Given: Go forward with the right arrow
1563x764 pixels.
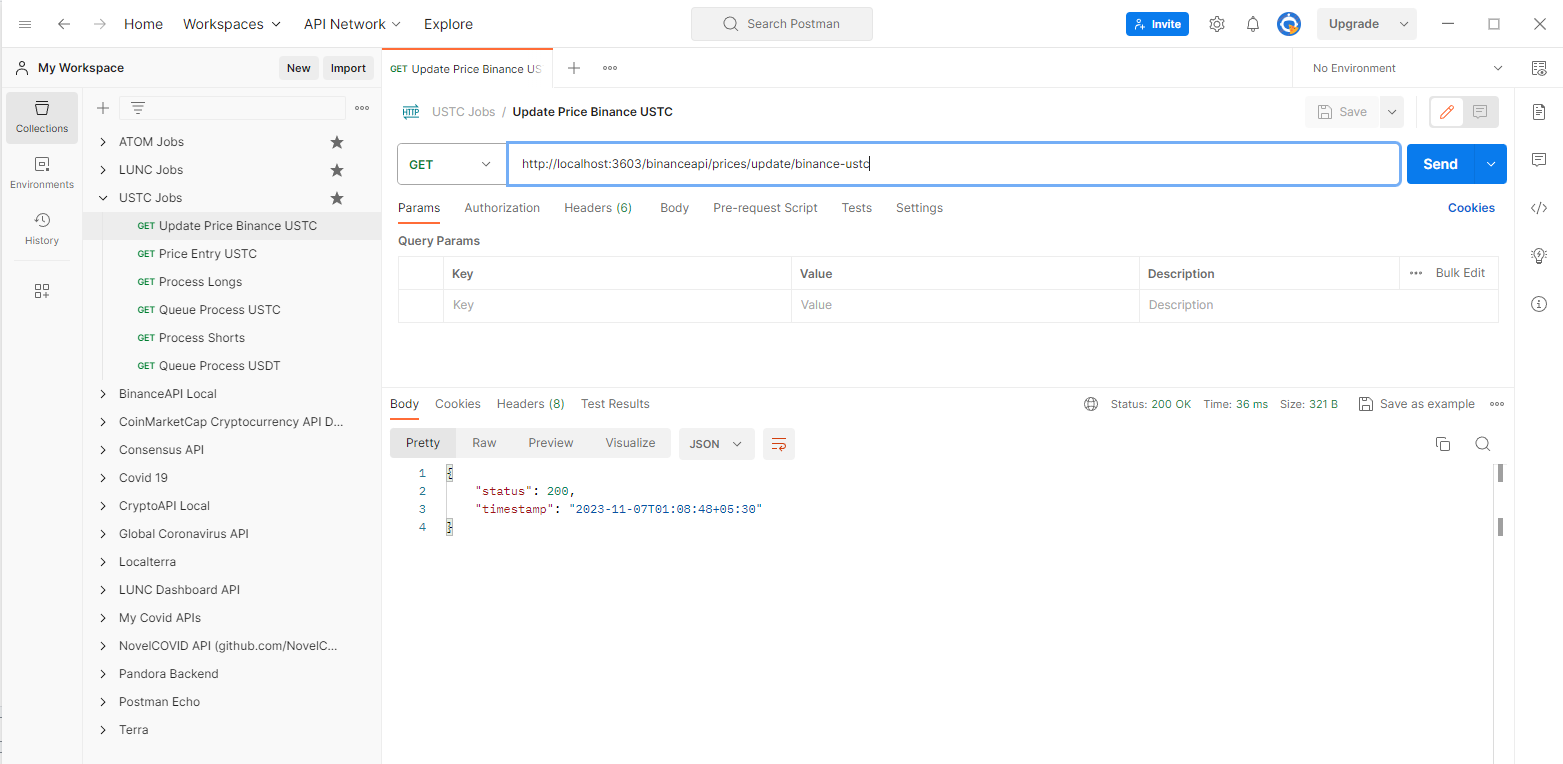Looking at the screenshot, I should 99,24.
